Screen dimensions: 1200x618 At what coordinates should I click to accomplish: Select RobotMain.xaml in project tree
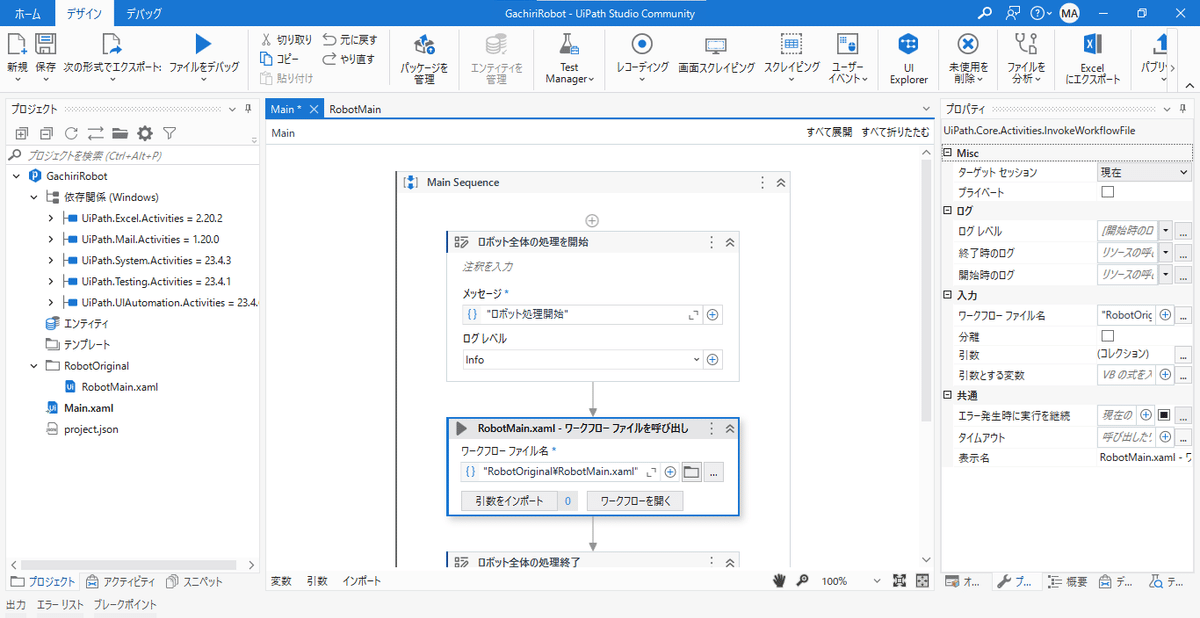[x=120, y=387]
